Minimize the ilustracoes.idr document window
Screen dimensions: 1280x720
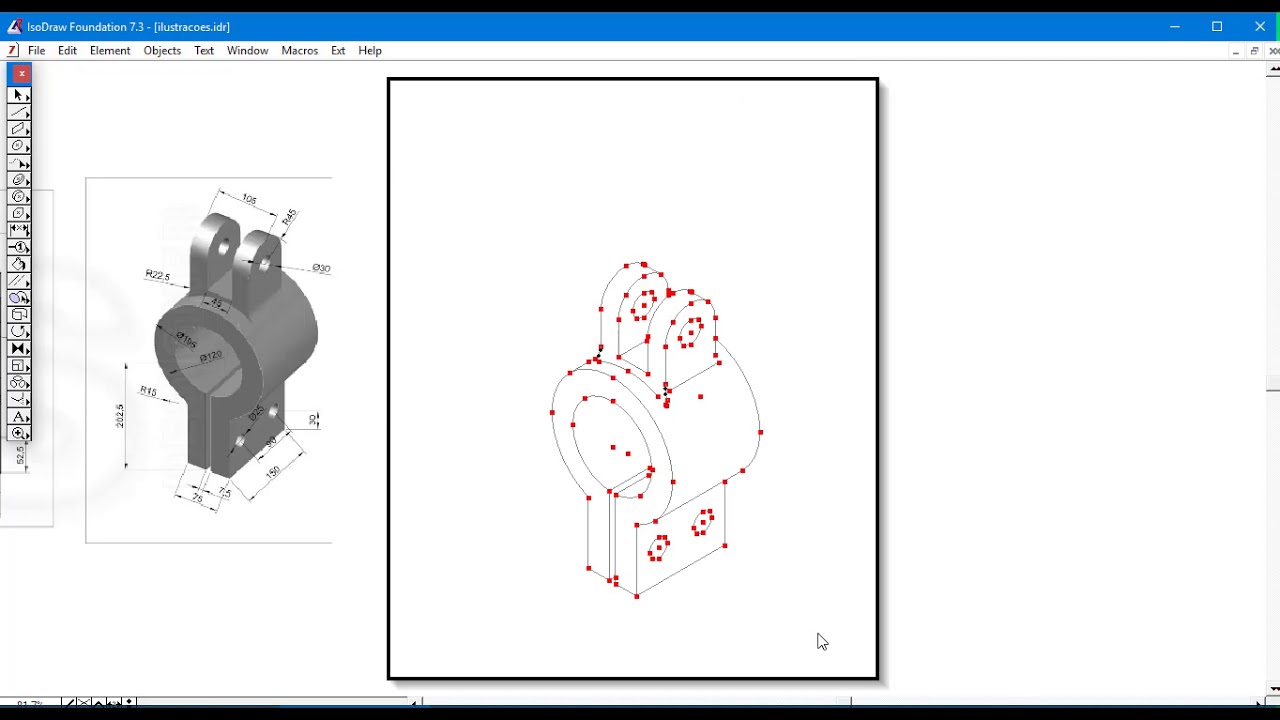(x=1236, y=51)
